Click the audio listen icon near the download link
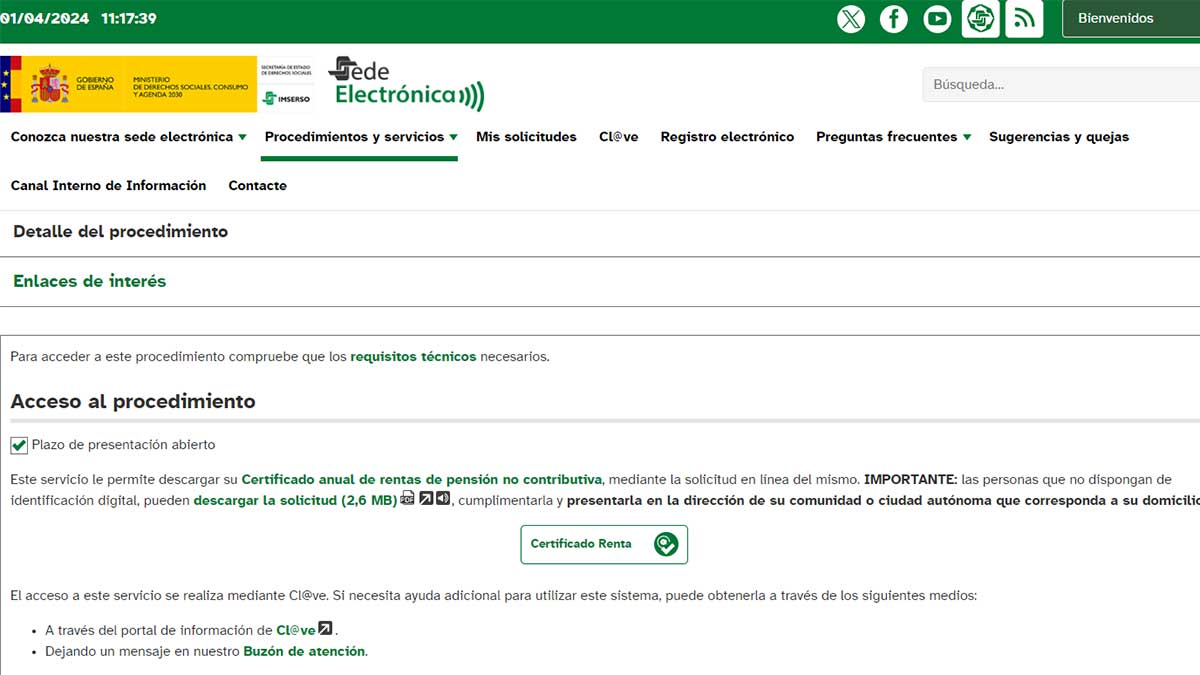This screenshot has height=675, width=1200. coord(442,498)
